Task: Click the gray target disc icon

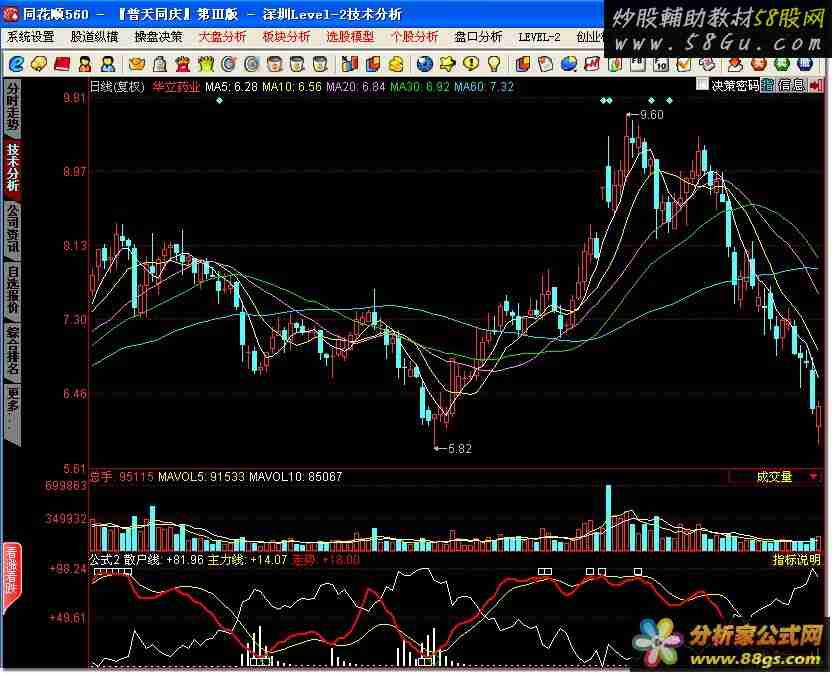Action: point(252,65)
